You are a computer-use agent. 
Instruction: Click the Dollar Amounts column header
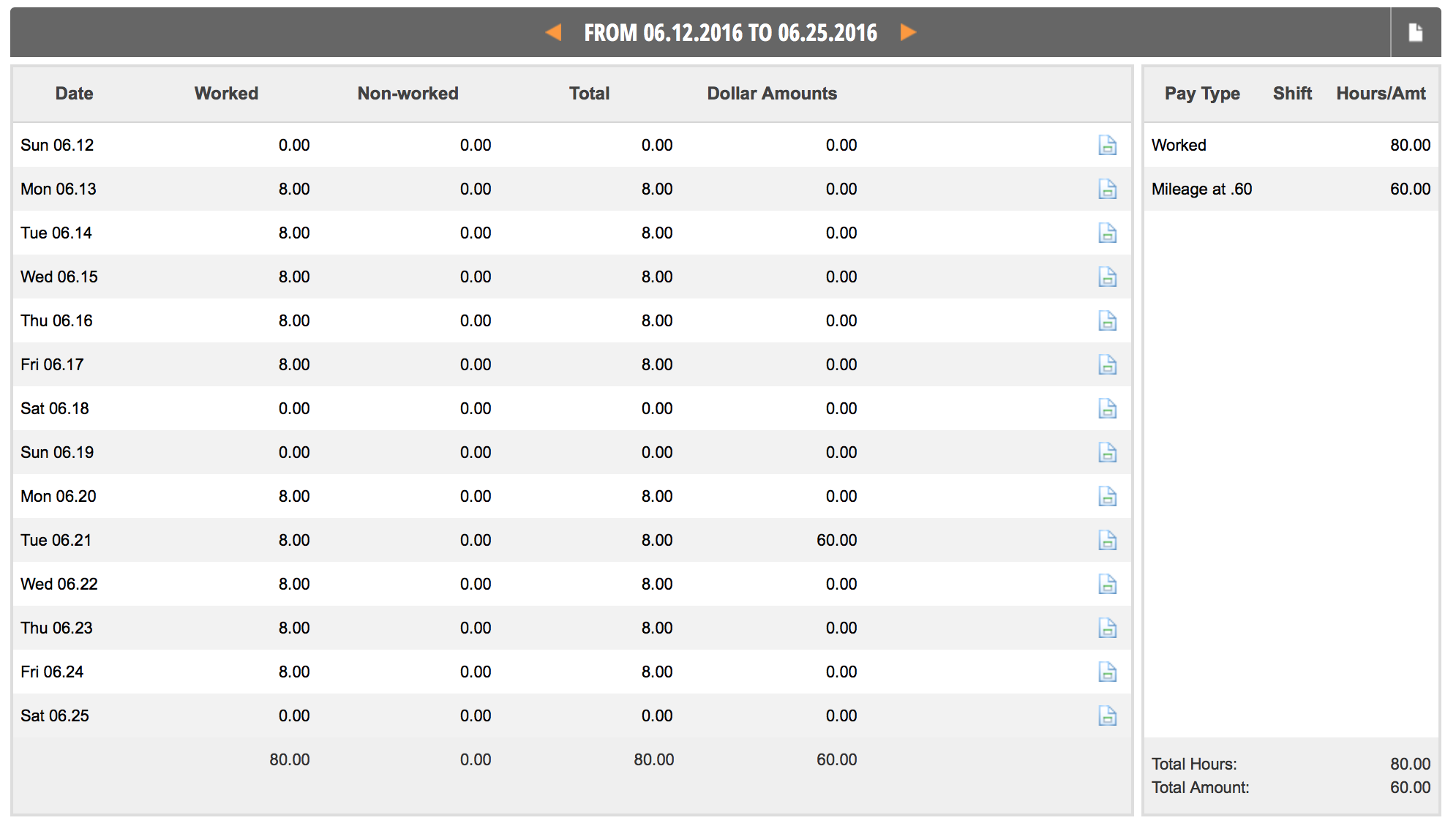772,94
